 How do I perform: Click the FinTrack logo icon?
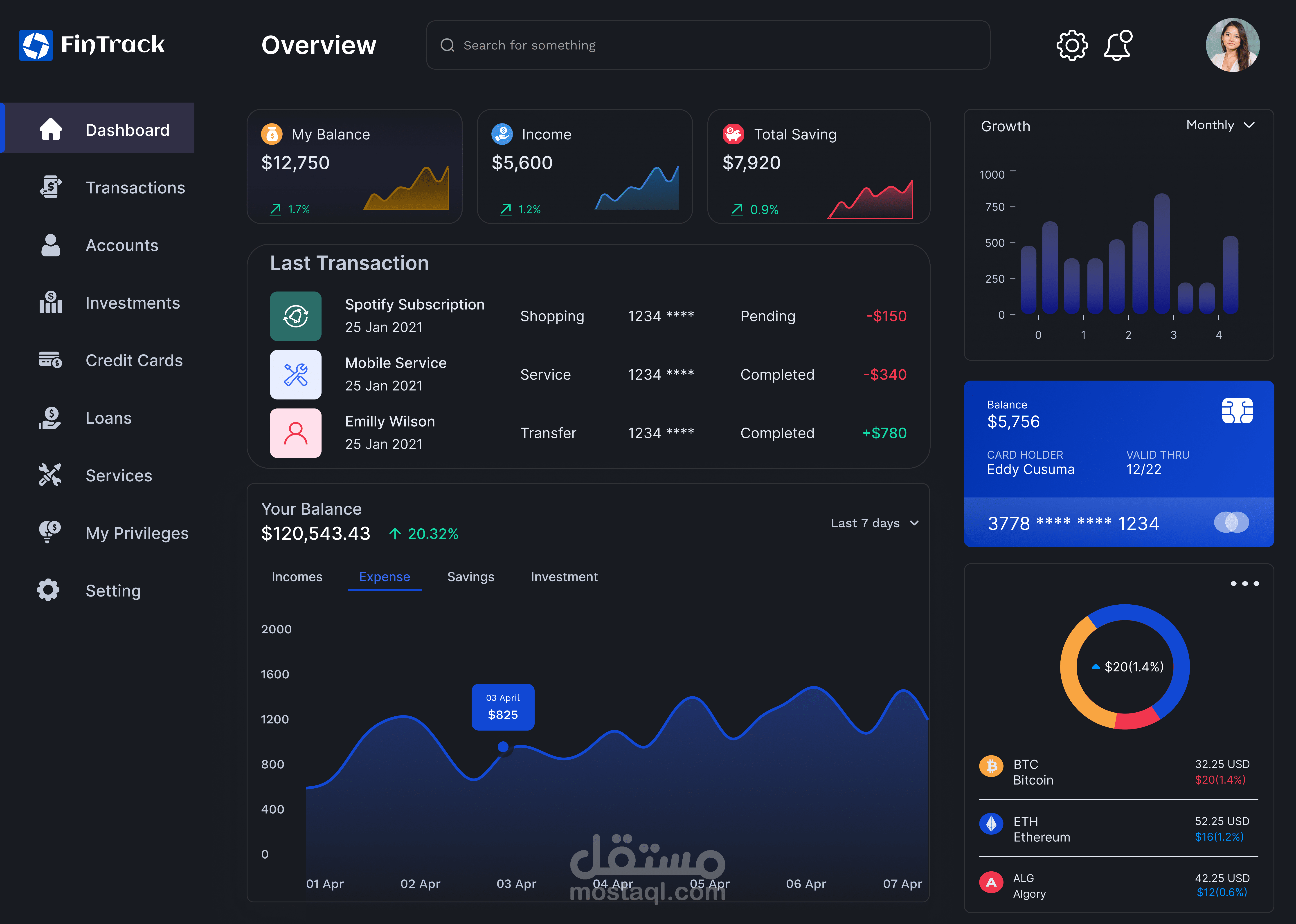[x=36, y=45]
